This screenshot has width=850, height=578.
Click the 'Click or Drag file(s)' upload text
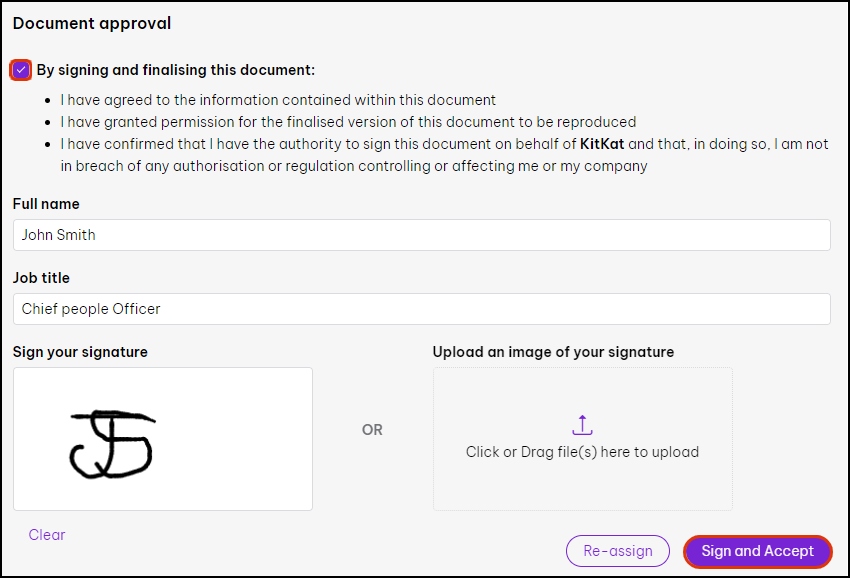[x=582, y=452]
